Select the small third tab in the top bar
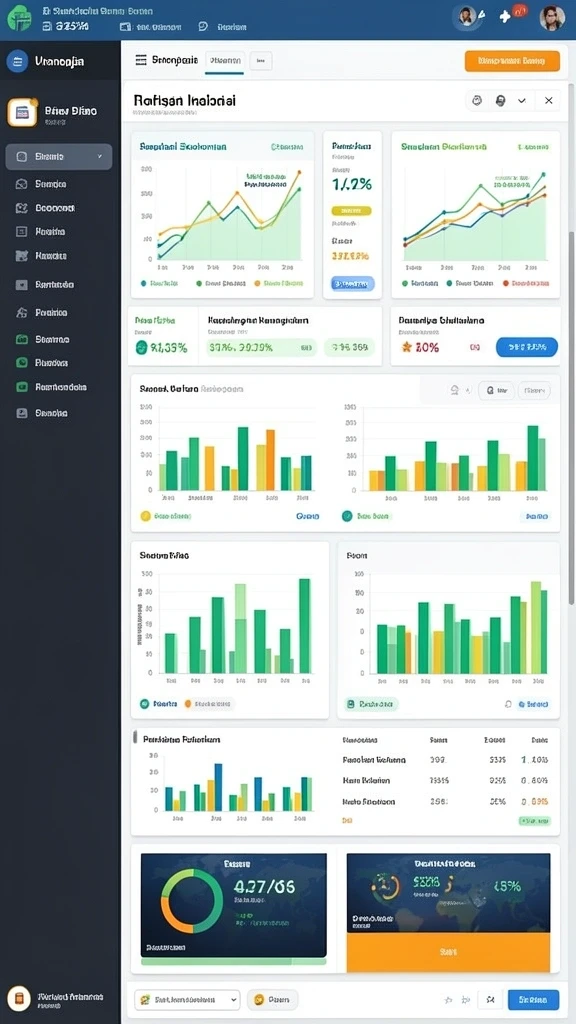The width and height of the screenshot is (576, 1024). pos(261,61)
